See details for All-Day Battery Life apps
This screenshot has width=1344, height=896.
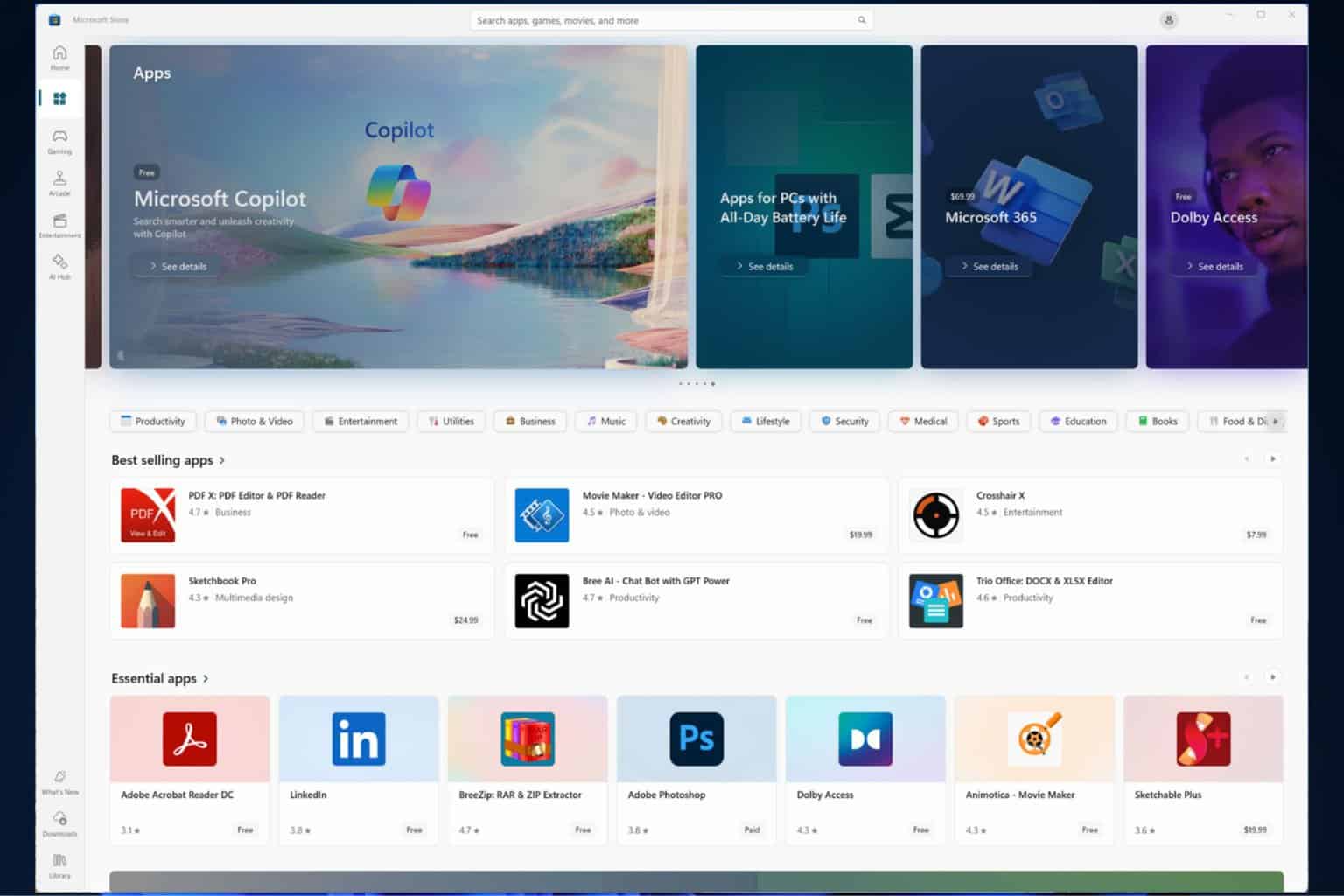click(764, 266)
